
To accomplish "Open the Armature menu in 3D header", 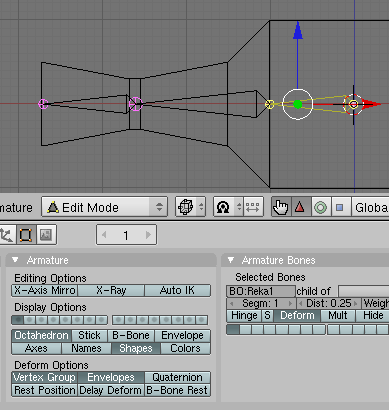I will 16,208.
